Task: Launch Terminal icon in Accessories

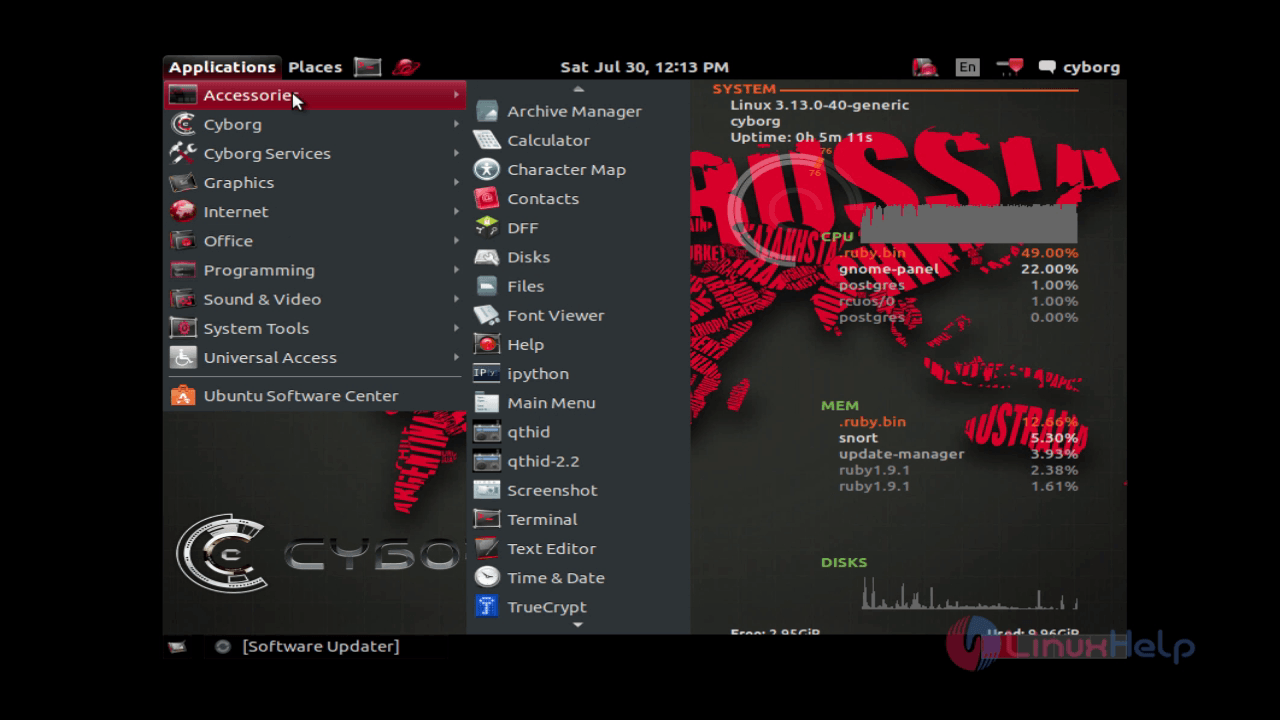Action: pos(486,519)
